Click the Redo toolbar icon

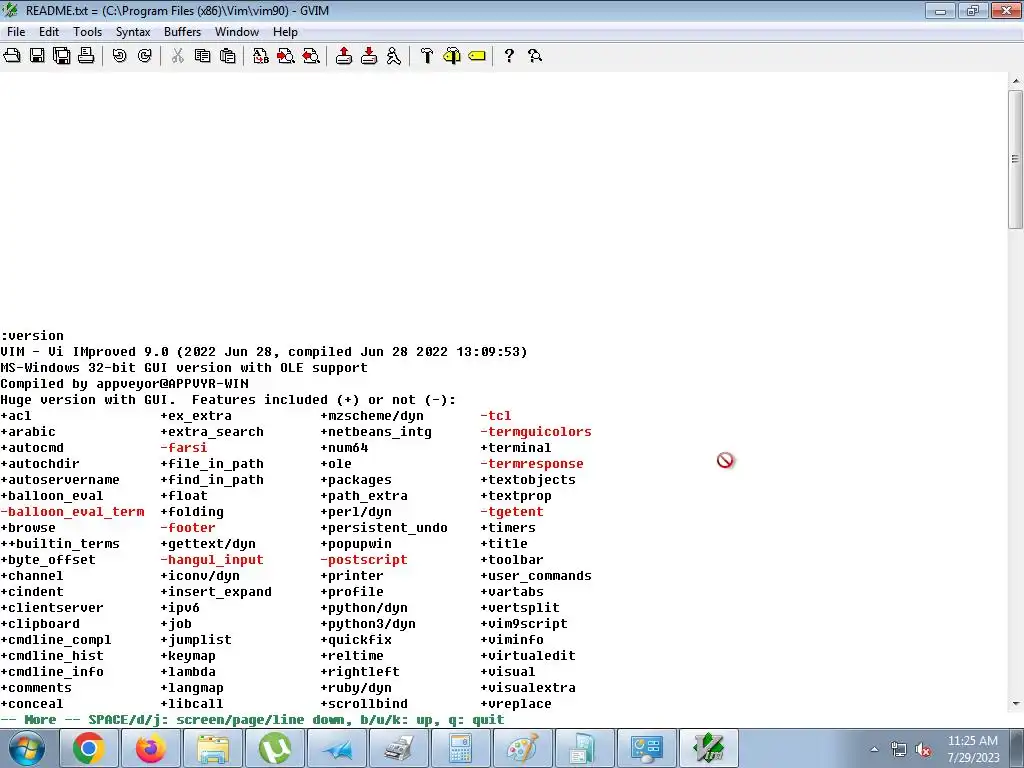[x=145, y=56]
